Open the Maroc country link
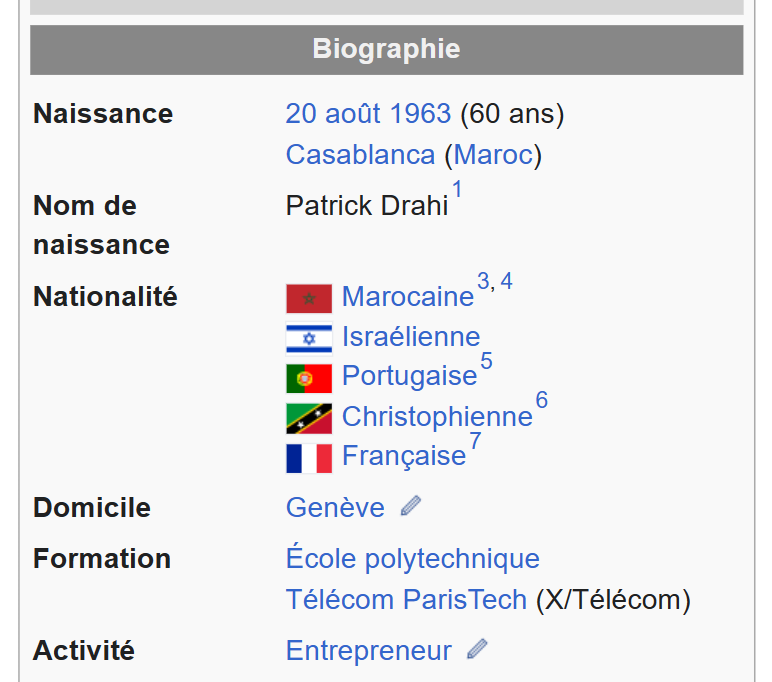772x682 pixels. (x=493, y=155)
